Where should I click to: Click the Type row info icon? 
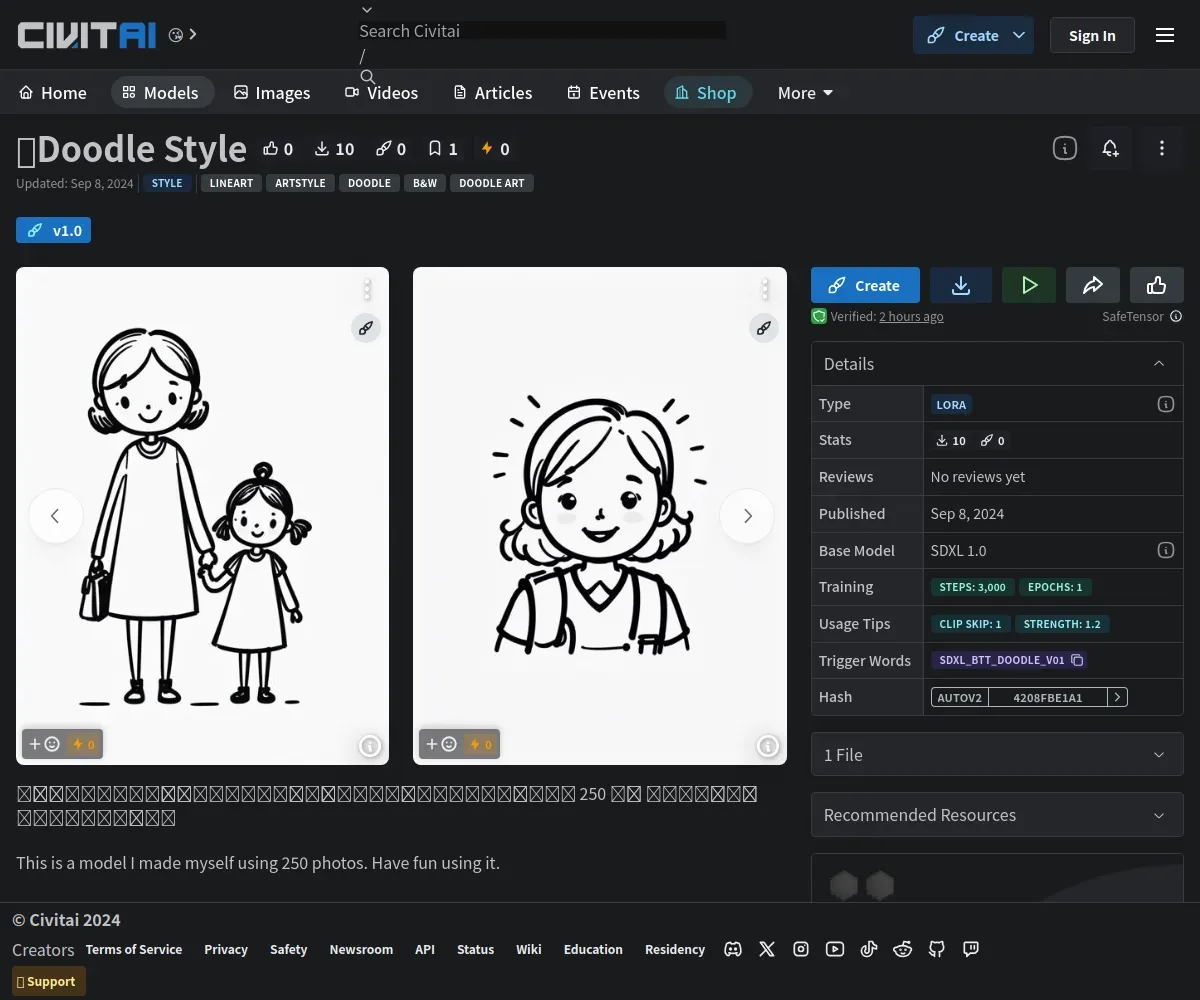tap(1165, 404)
